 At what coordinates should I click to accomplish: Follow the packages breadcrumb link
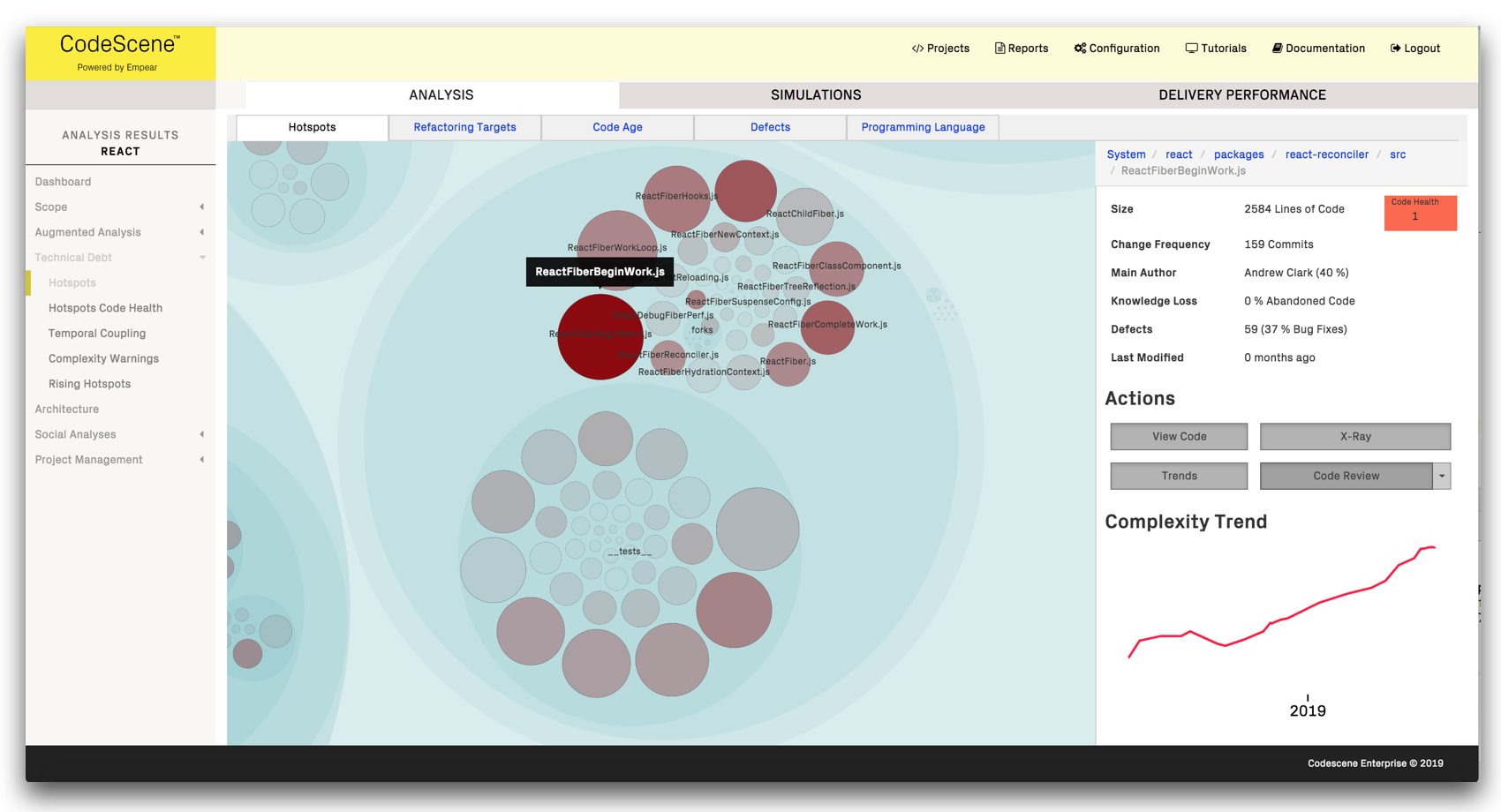[x=1239, y=154]
